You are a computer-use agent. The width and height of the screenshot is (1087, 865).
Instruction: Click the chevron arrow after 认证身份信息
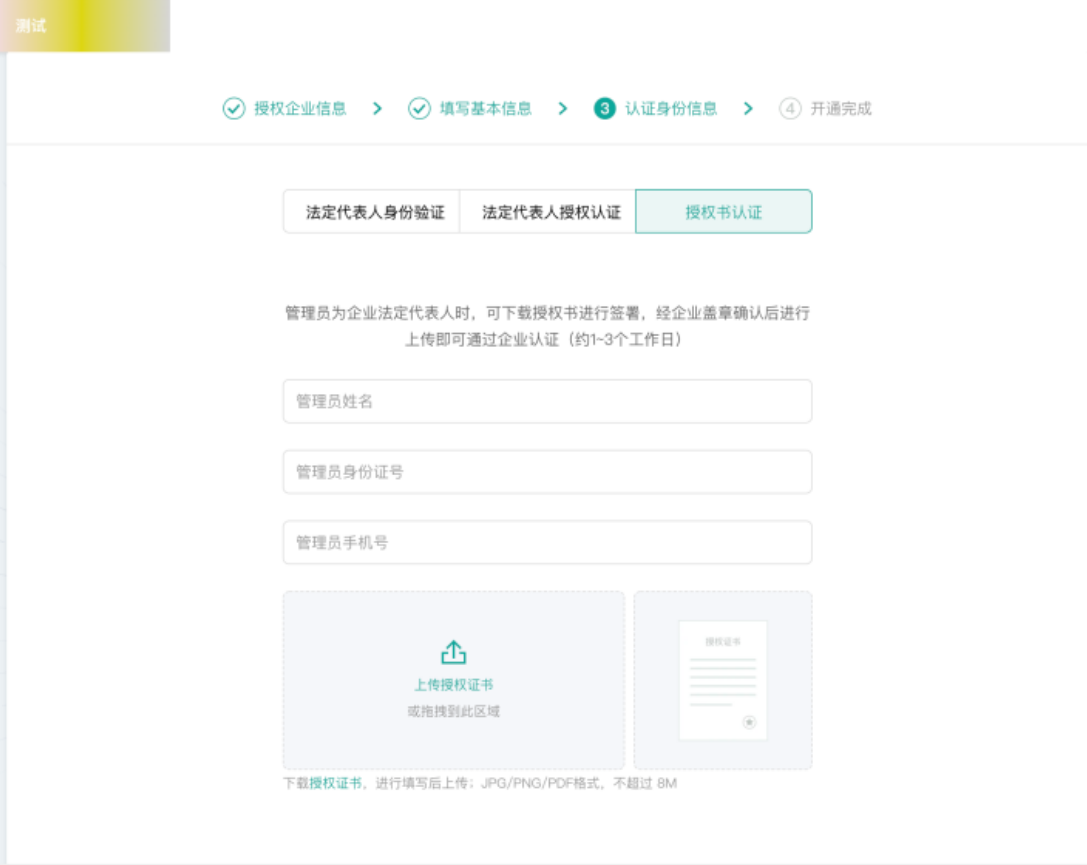[x=748, y=109]
